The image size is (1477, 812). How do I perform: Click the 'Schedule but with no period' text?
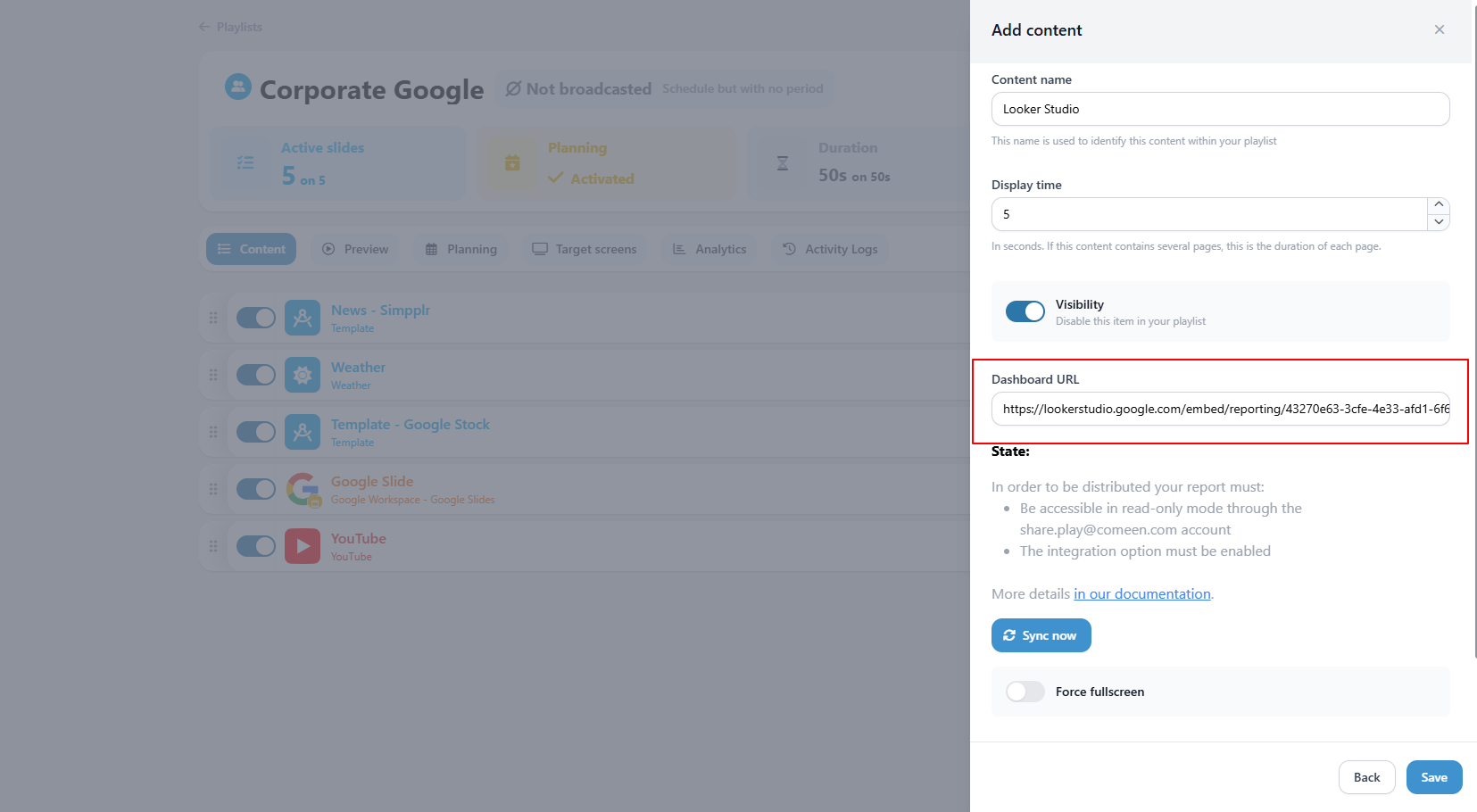(x=743, y=88)
